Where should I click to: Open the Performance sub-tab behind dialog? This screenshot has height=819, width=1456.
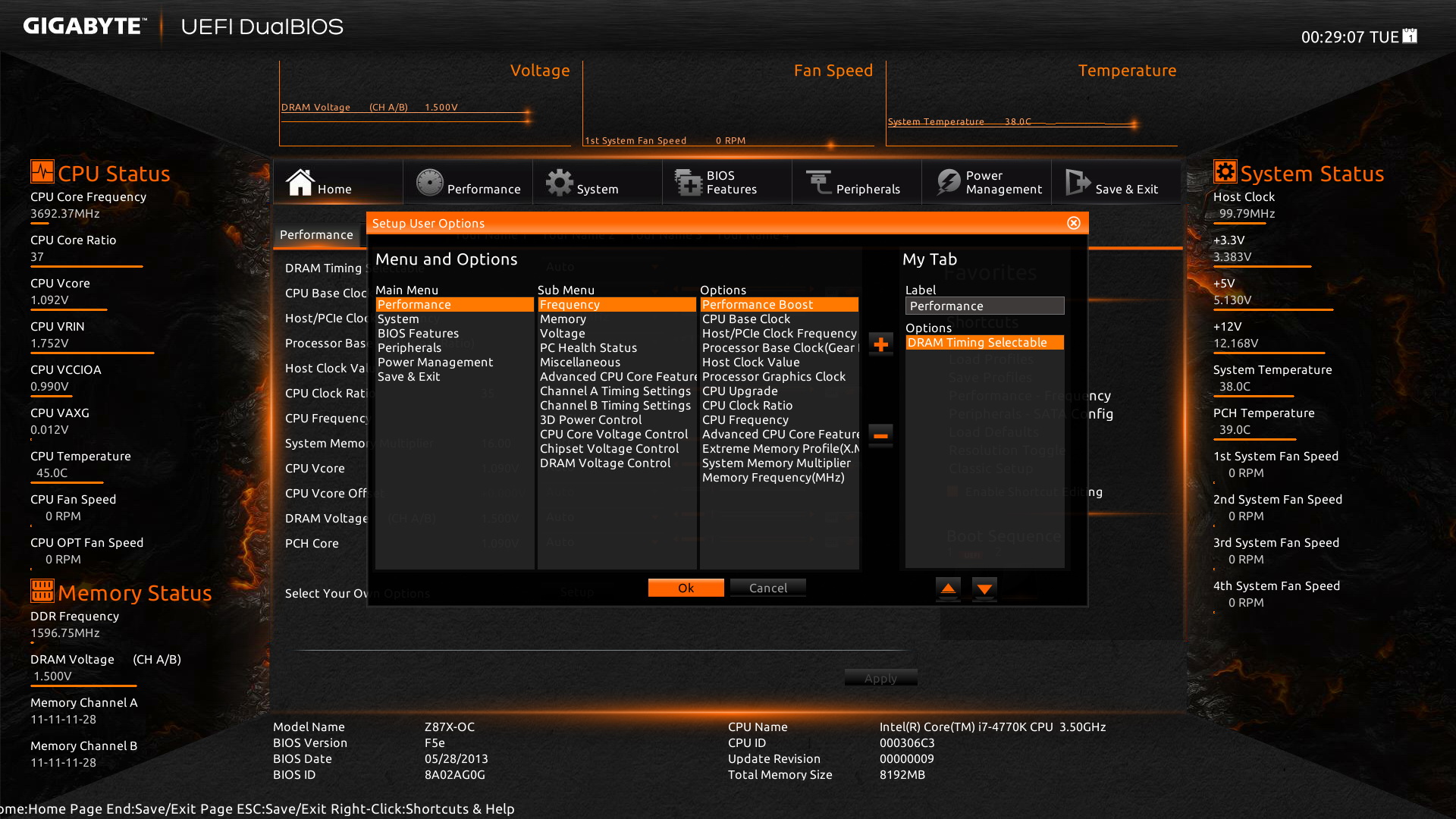[x=317, y=235]
